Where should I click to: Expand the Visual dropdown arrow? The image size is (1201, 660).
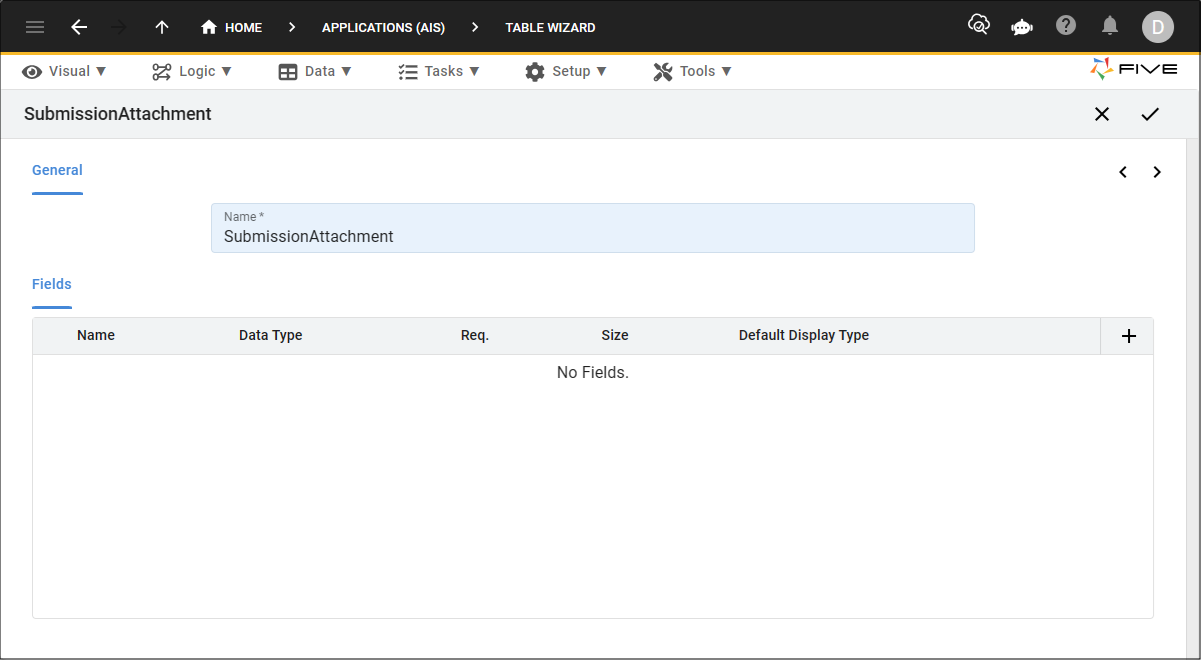[103, 71]
